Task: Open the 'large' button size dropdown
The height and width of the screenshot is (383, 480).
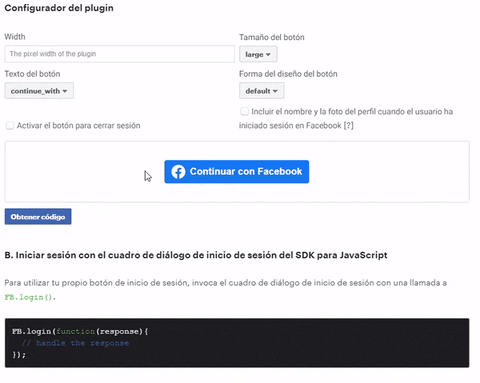Action: 258,54
